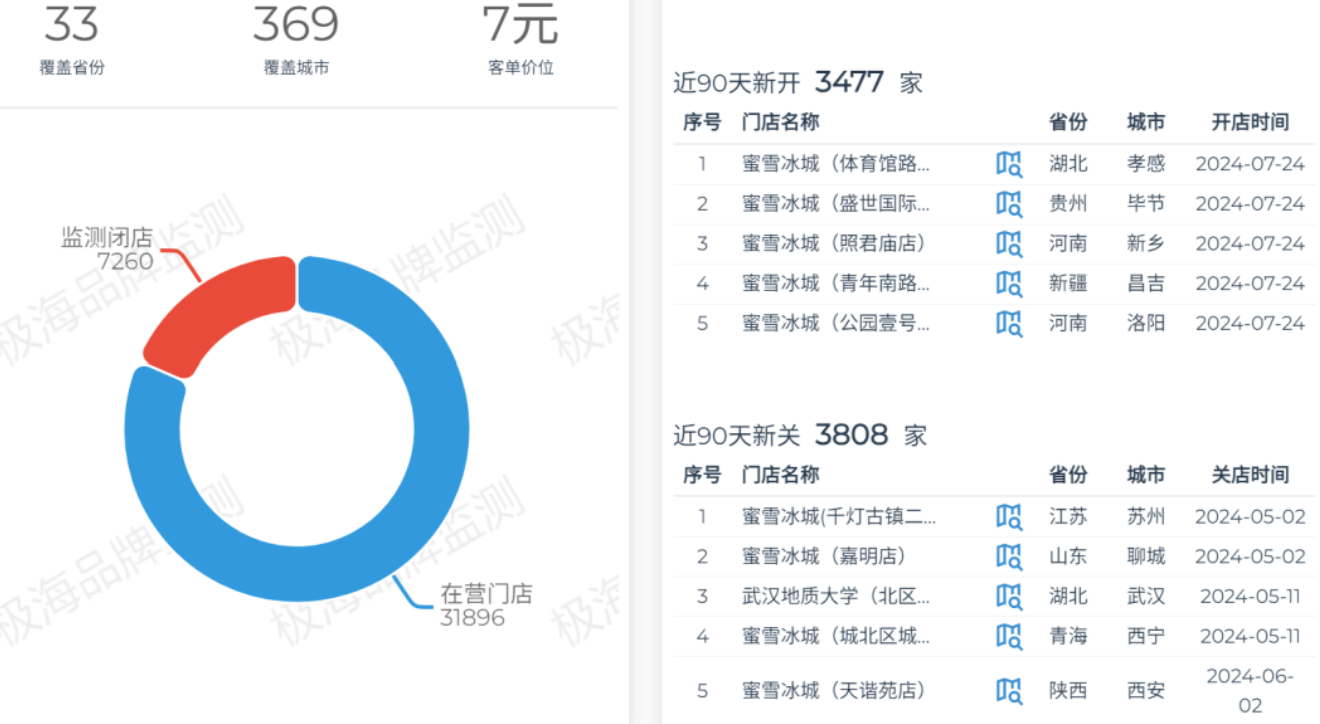This screenshot has height=724, width=1320.
Task: Open map locator for 体育馆路 store
Action: 1009,164
